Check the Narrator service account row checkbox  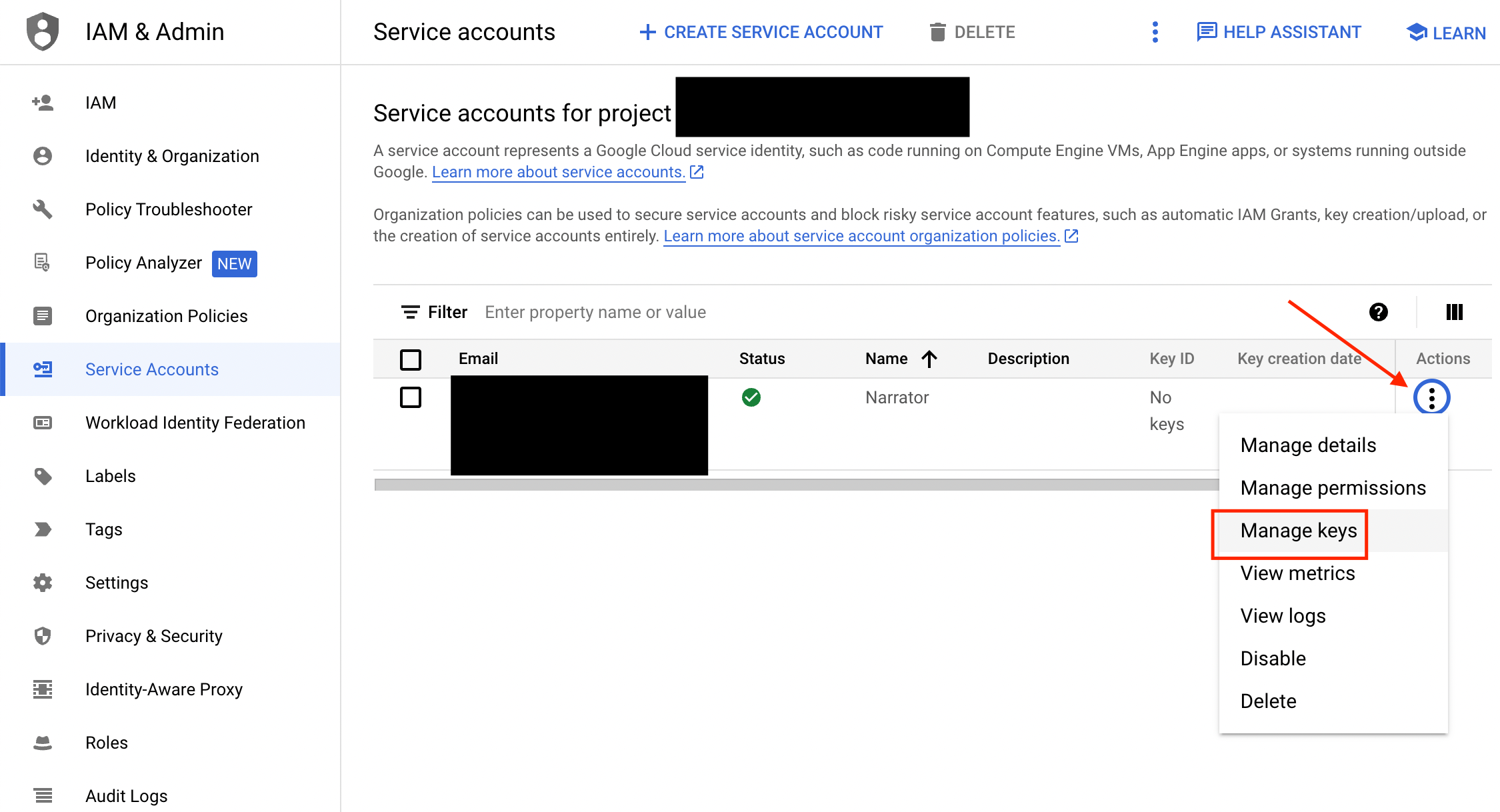pos(411,397)
